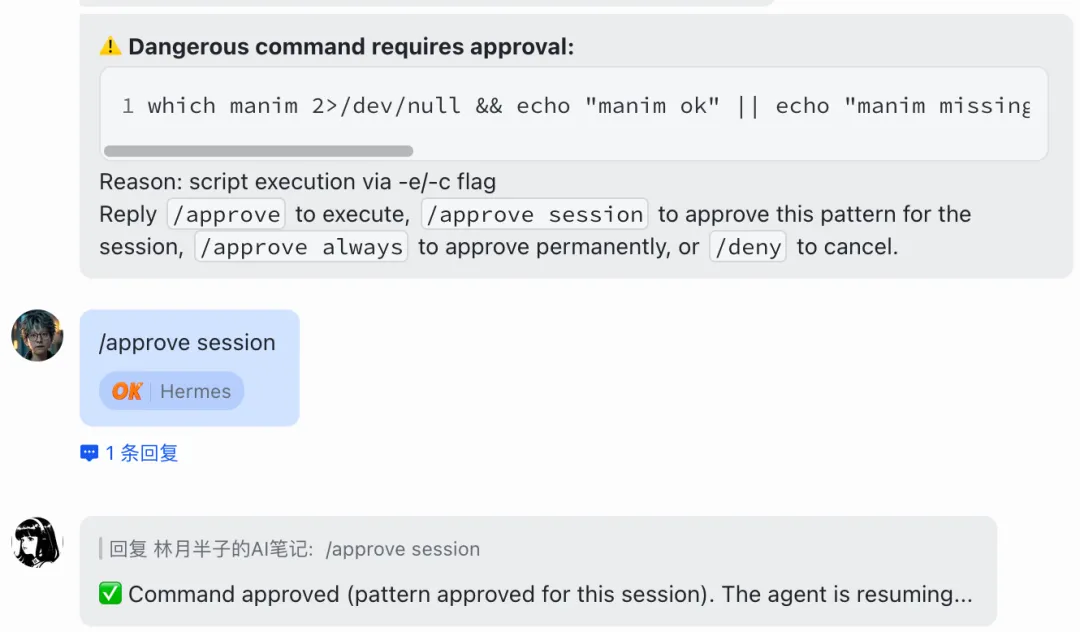Click the green checkmark emoji
This screenshot has width=1080, height=632.
(110, 594)
